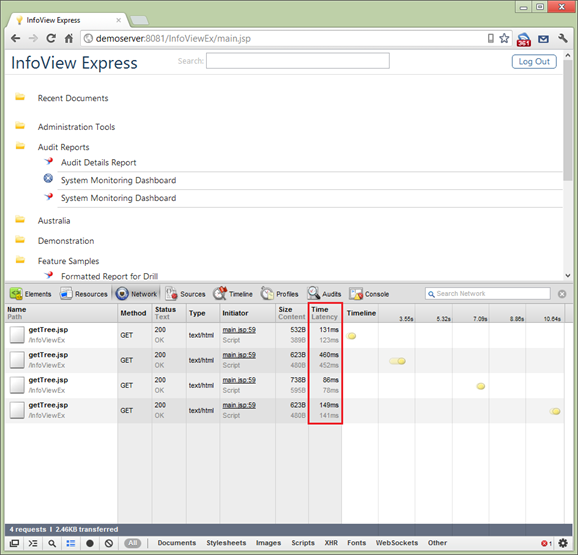Open the mail envelope extension icon
This screenshot has width=578, height=555.
(x=543, y=39)
